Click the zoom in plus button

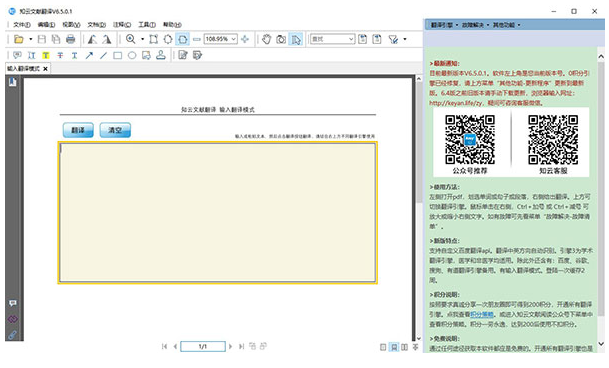(x=245, y=39)
